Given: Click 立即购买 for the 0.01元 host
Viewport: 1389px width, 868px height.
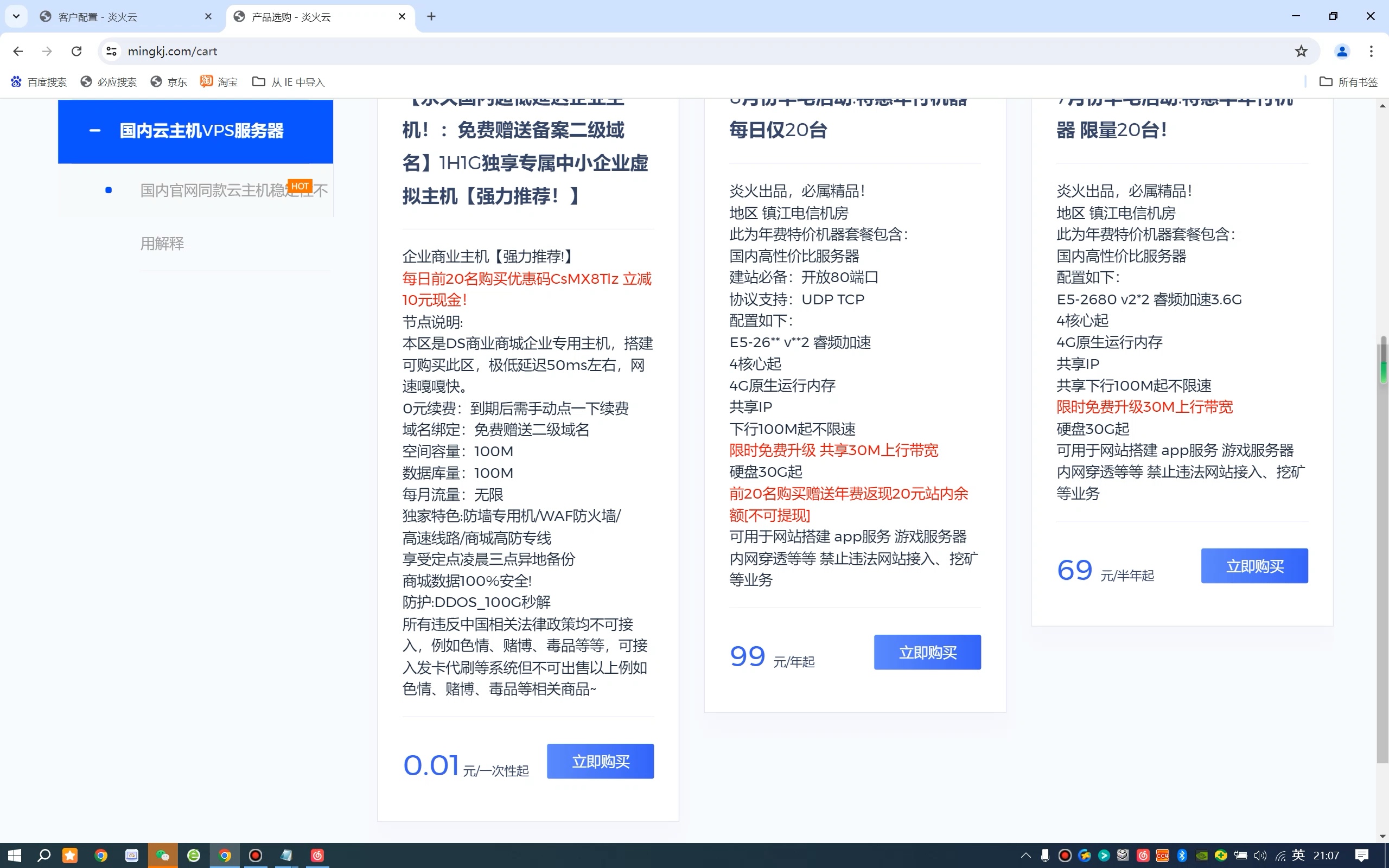Looking at the screenshot, I should click(601, 761).
